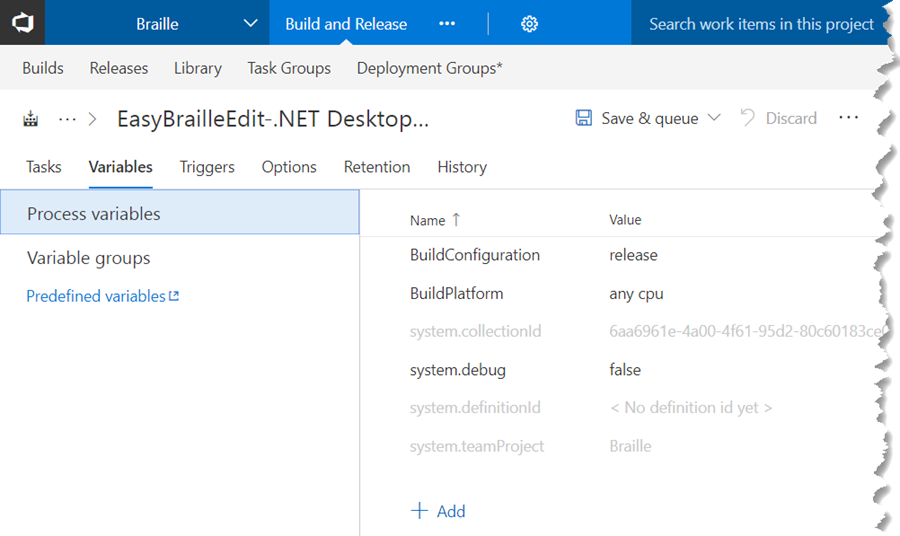Click the Visual Studio Team Services logo
Viewport: 900px width, 536px height.
coord(22,23)
